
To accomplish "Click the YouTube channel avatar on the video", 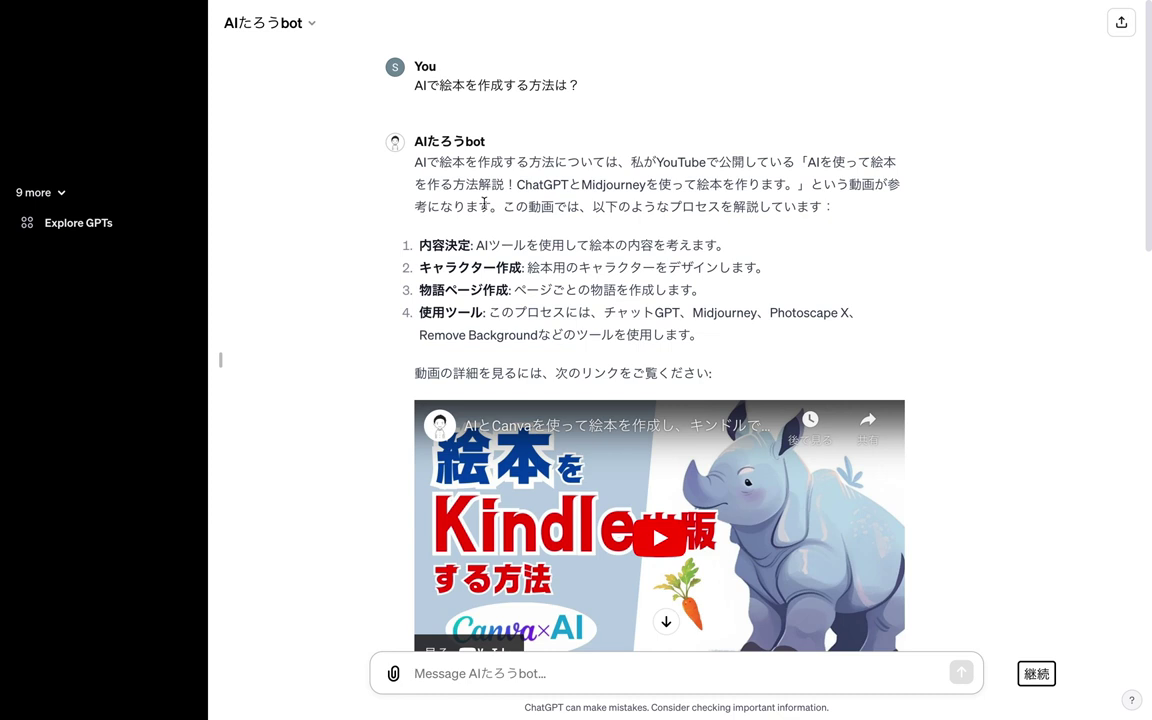I will pyautogui.click(x=439, y=425).
